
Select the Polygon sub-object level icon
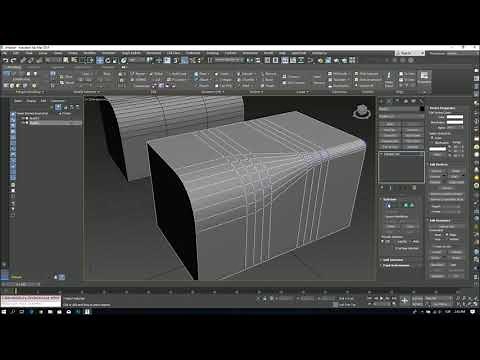coord(406,205)
